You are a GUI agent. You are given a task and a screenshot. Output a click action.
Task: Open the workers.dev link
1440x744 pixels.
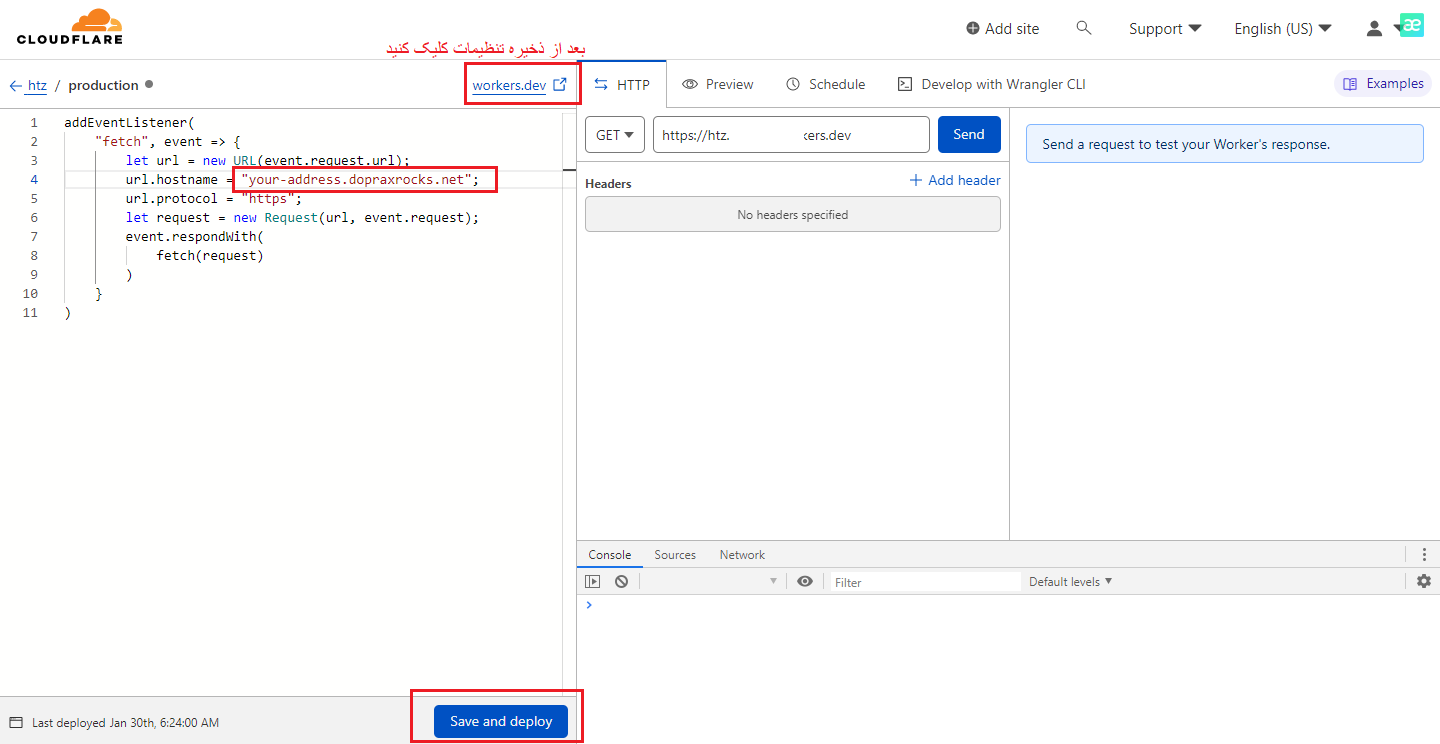click(x=509, y=85)
